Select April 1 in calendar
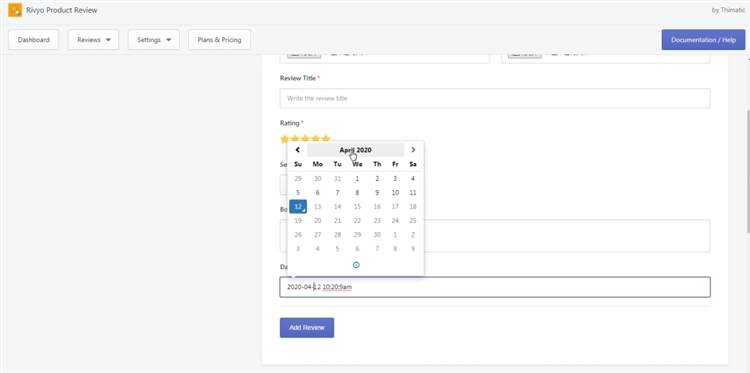The height and width of the screenshot is (373, 750). tap(357, 178)
